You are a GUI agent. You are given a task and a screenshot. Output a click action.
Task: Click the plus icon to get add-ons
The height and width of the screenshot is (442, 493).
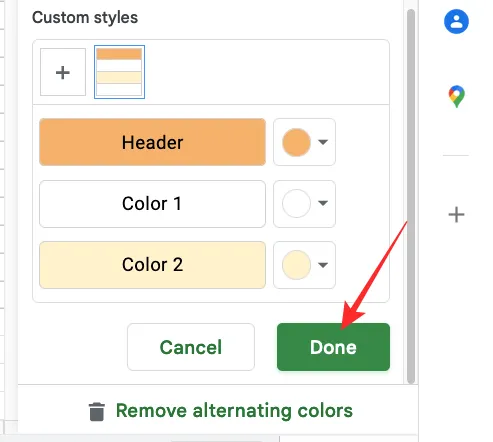coord(456,215)
